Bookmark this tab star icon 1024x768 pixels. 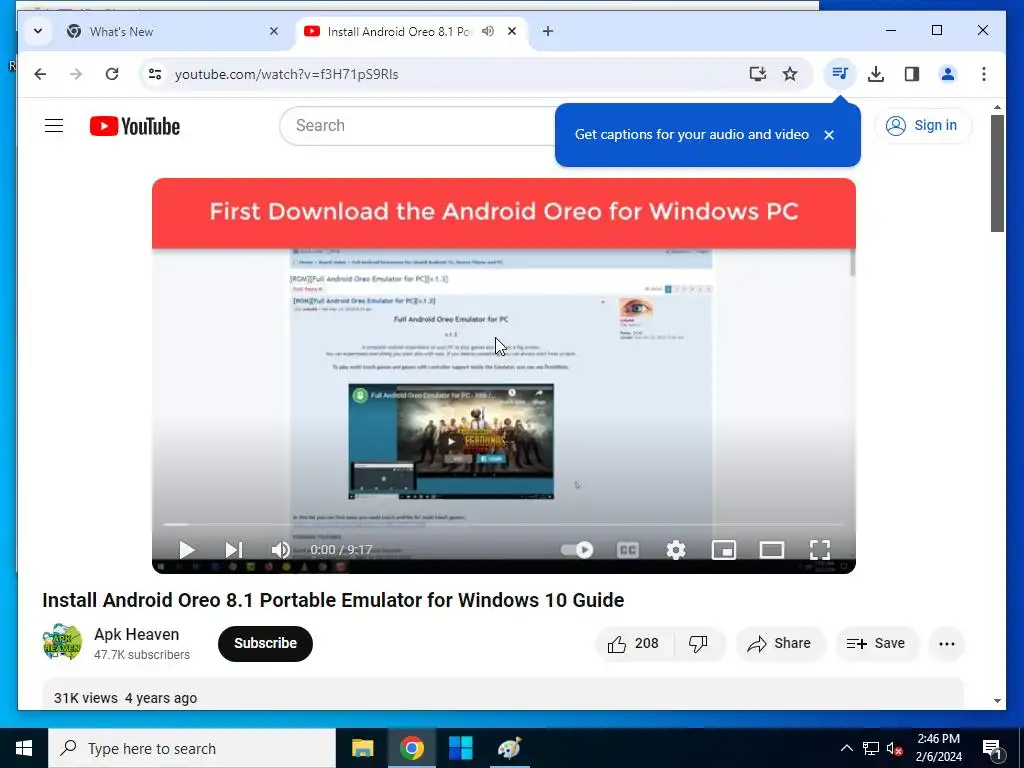(790, 74)
